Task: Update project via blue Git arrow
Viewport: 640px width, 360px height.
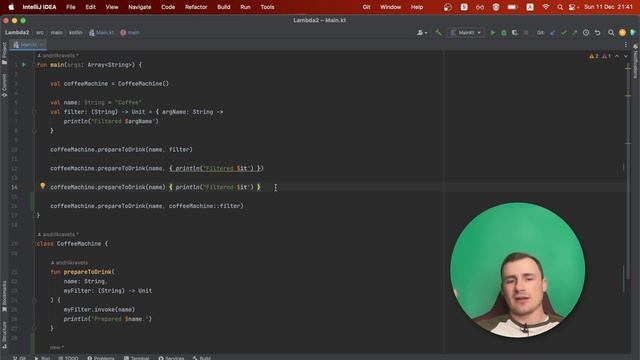Action: pyautogui.click(x=553, y=33)
